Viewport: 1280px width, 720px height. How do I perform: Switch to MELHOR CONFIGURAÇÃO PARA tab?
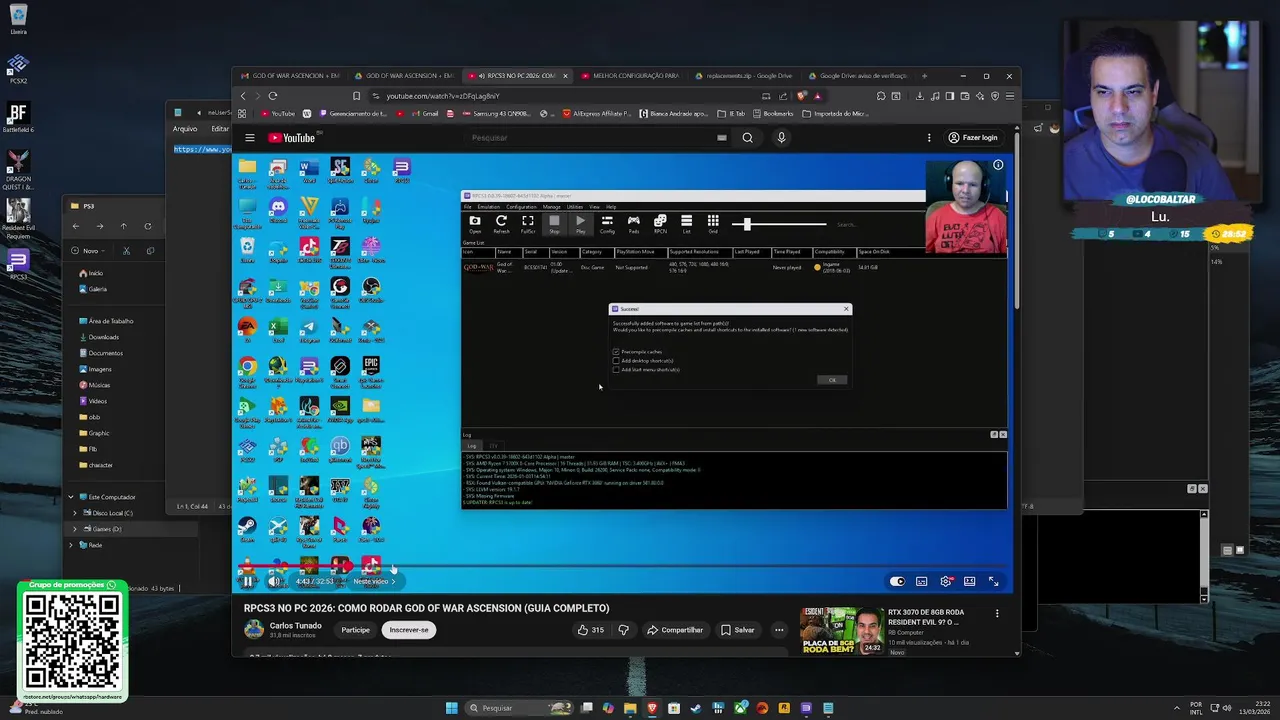(x=631, y=76)
